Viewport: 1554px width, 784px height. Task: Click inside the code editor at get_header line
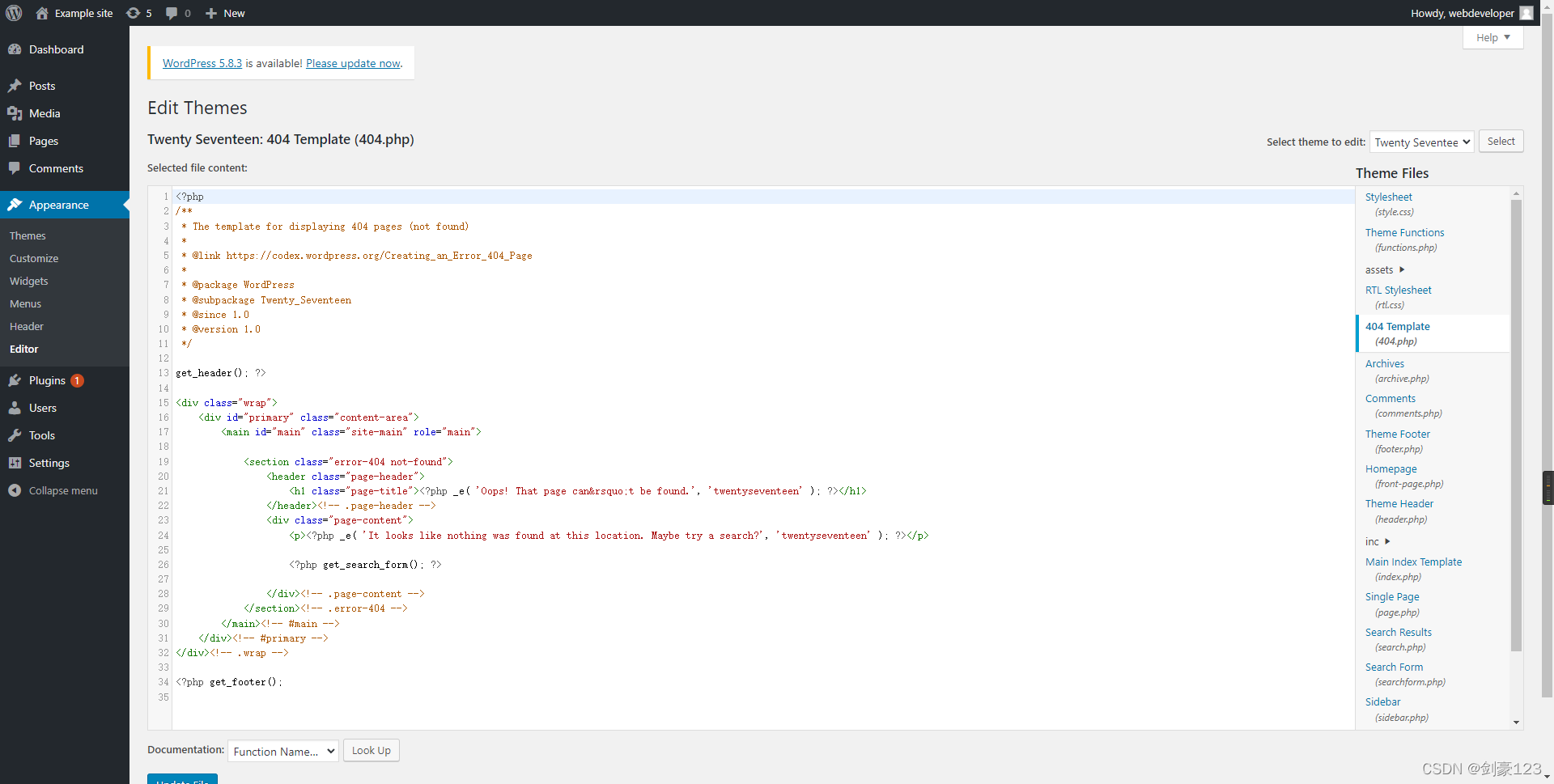(x=221, y=373)
